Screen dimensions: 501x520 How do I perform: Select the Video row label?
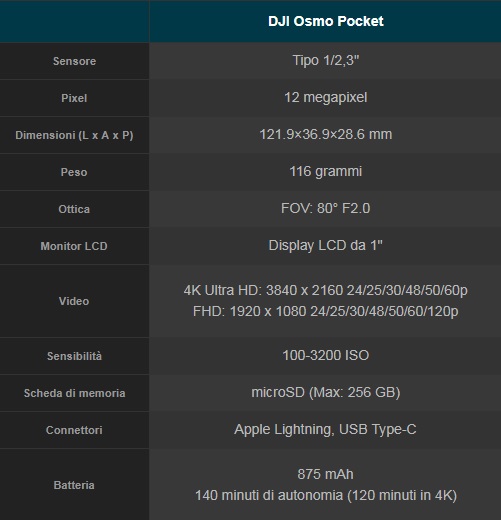[74, 301]
